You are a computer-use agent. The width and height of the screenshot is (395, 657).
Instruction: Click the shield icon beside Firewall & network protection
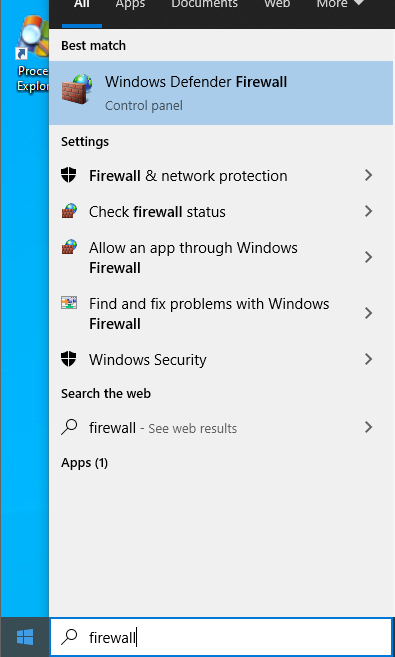(x=69, y=175)
